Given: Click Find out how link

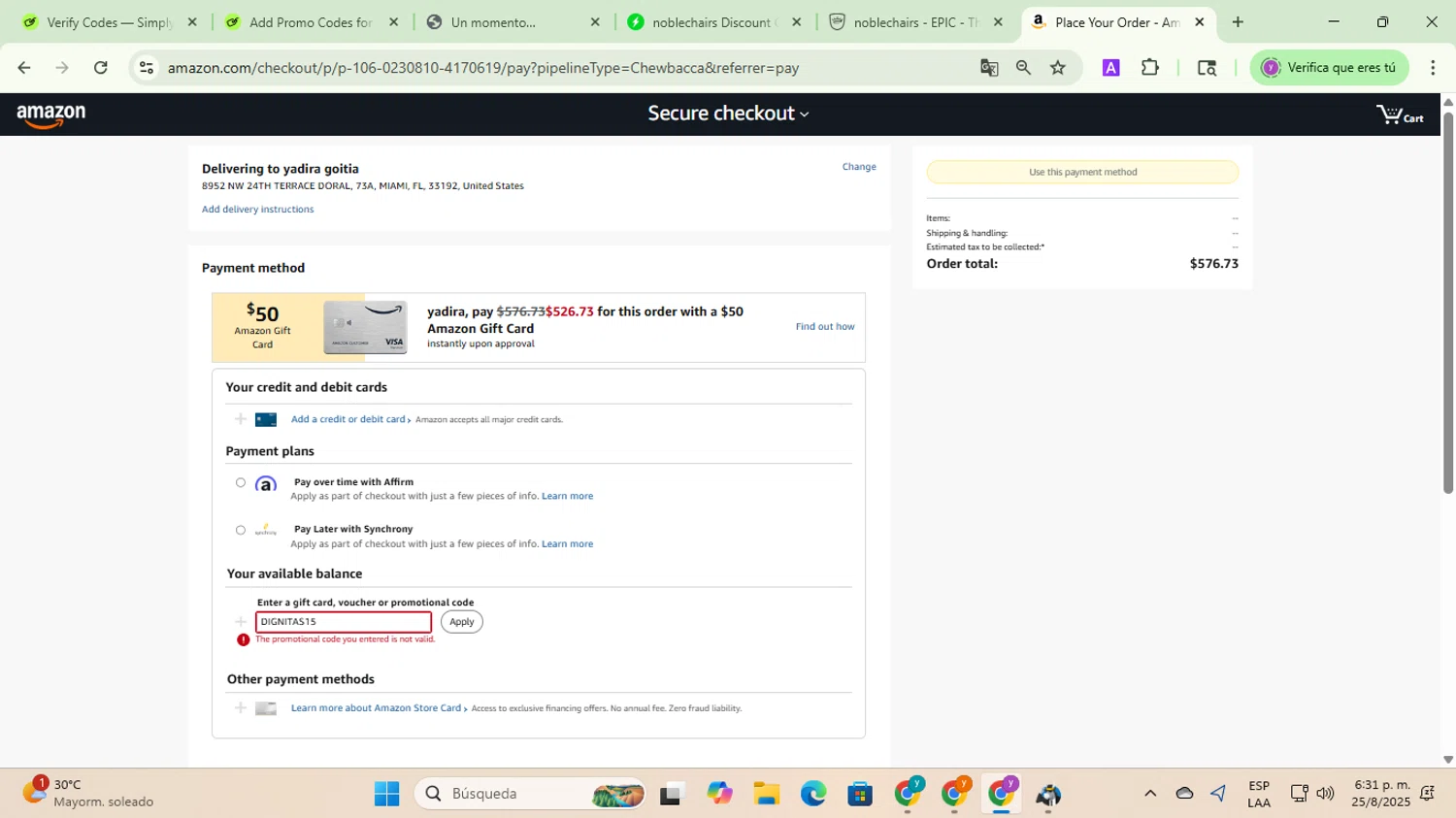Looking at the screenshot, I should click(x=825, y=327).
